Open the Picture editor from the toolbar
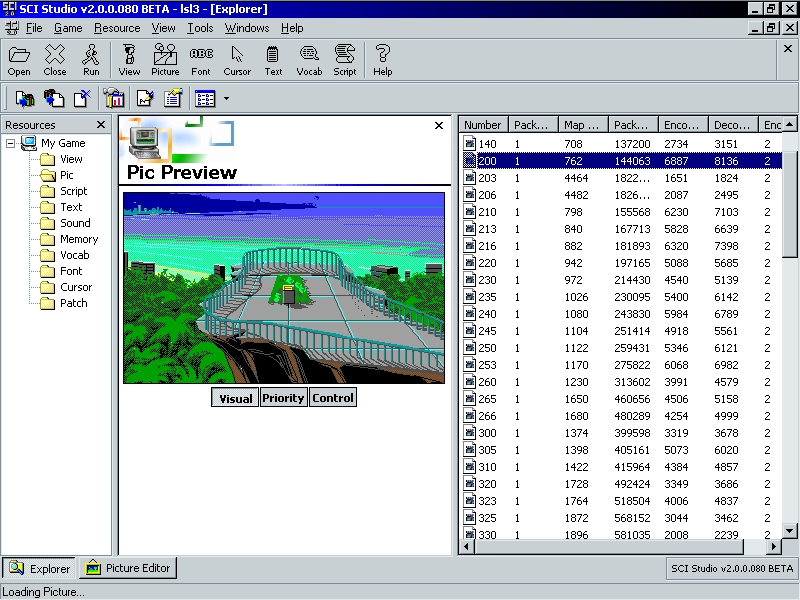 coord(165,60)
